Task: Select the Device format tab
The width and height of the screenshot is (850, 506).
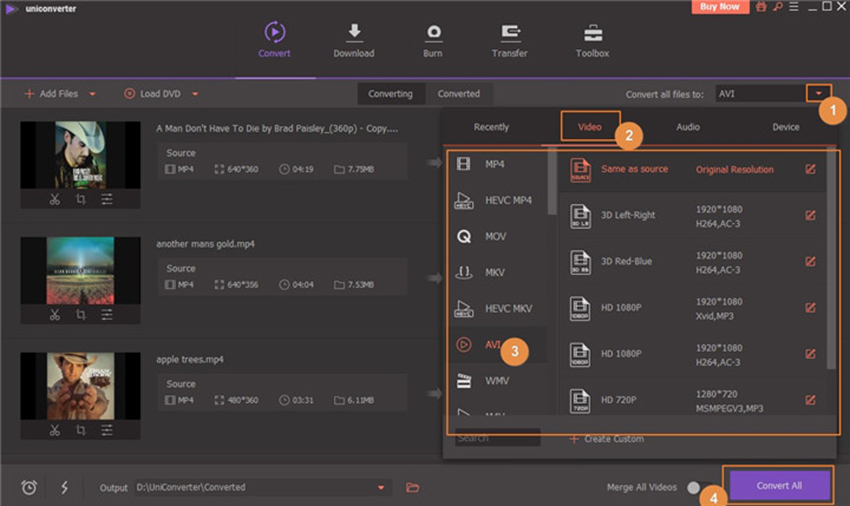Action: (785, 127)
